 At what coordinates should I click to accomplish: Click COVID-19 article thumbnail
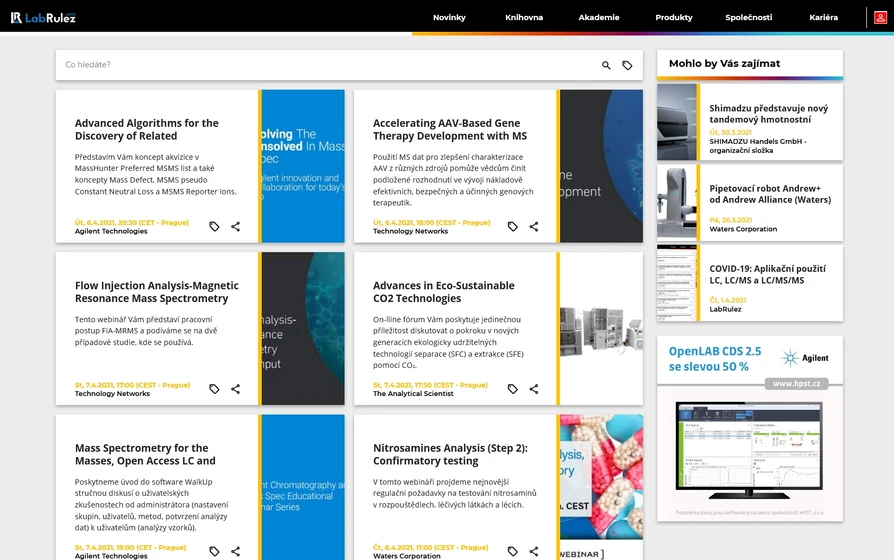click(676, 283)
